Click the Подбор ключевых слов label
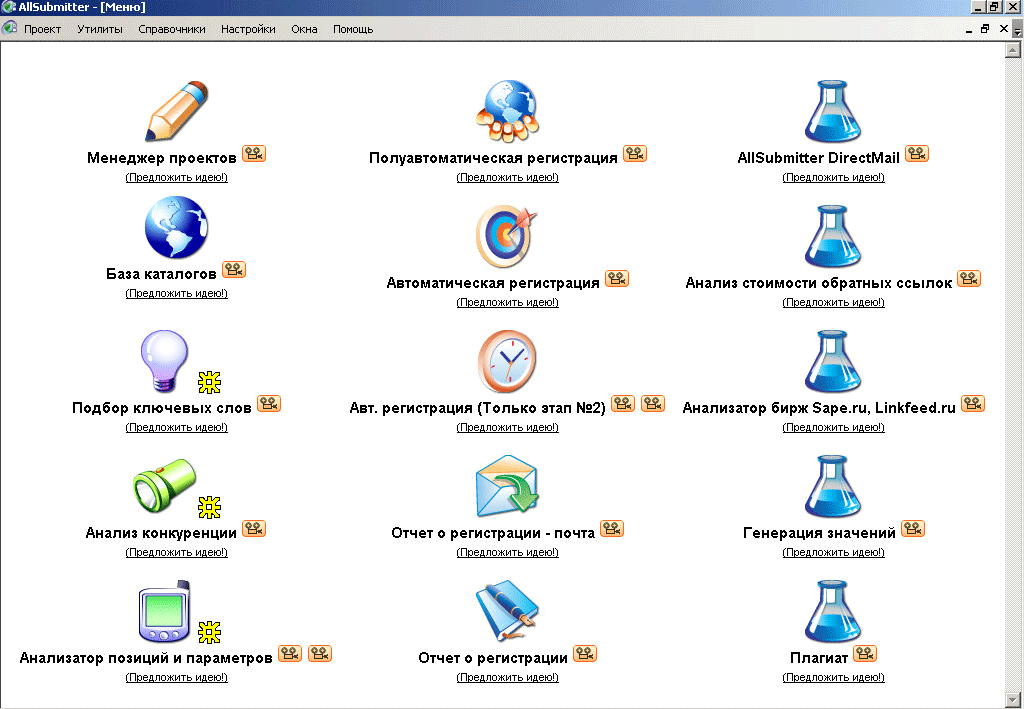The width and height of the screenshot is (1025, 709). click(x=161, y=408)
